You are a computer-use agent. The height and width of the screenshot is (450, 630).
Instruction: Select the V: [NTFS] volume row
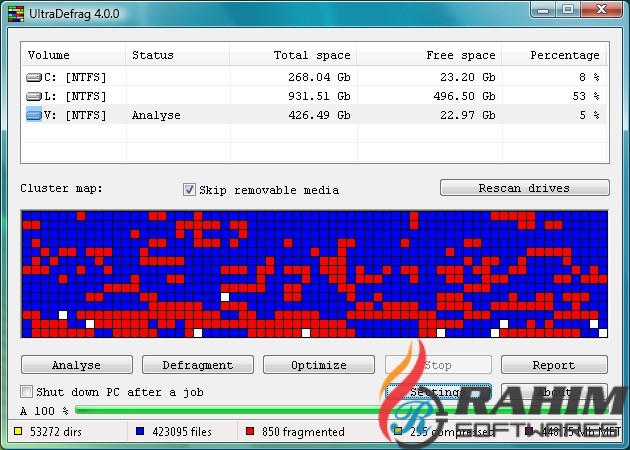(x=315, y=115)
